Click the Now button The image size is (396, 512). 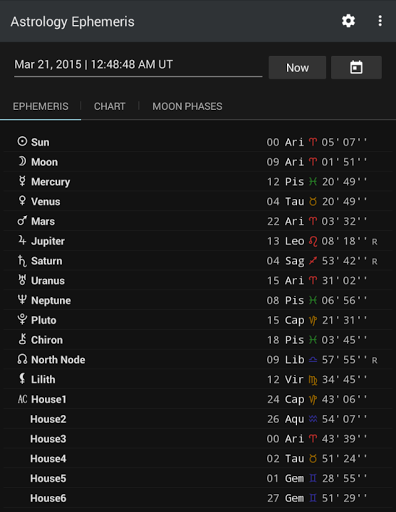coord(297,67)
